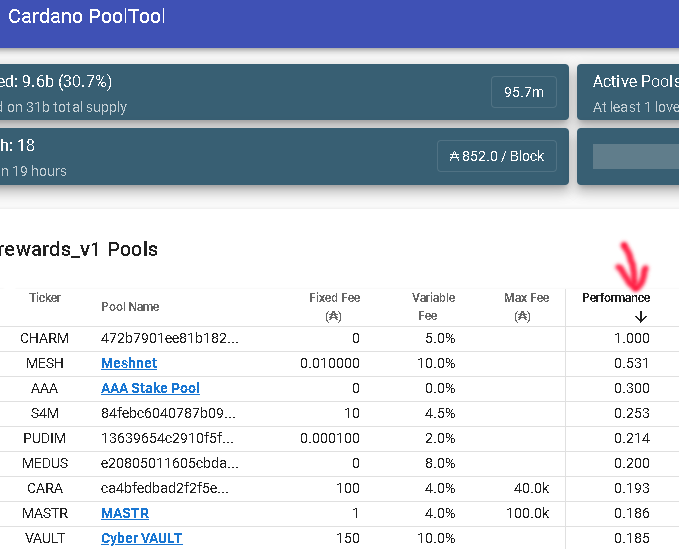Click performance value 0.253

632,413
